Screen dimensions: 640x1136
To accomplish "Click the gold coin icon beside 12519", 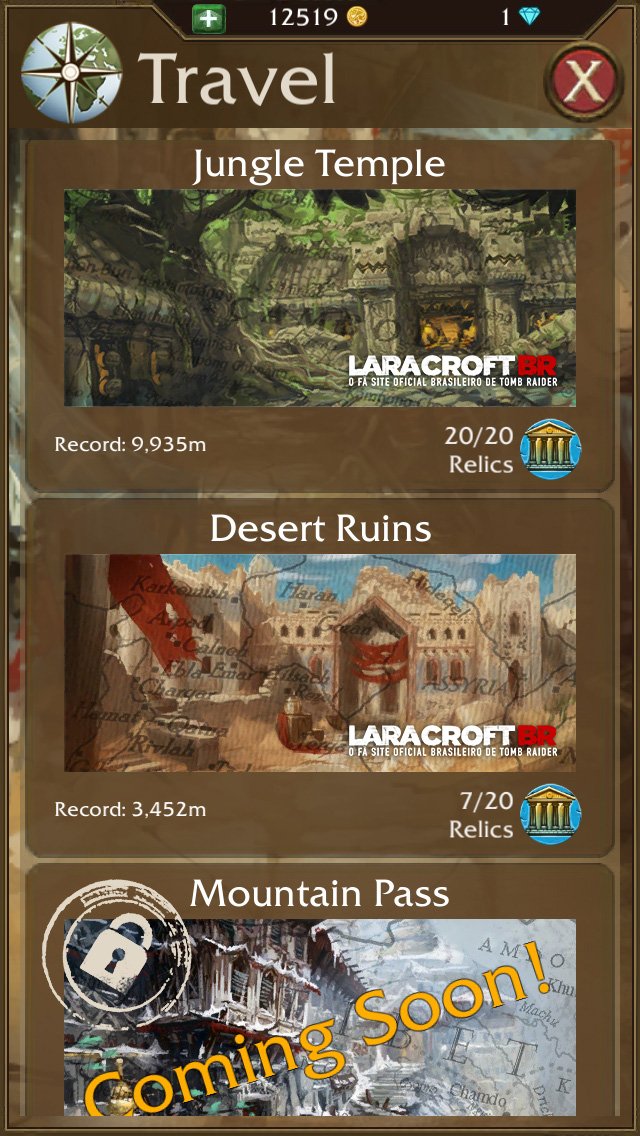I will tap(356, 17).
